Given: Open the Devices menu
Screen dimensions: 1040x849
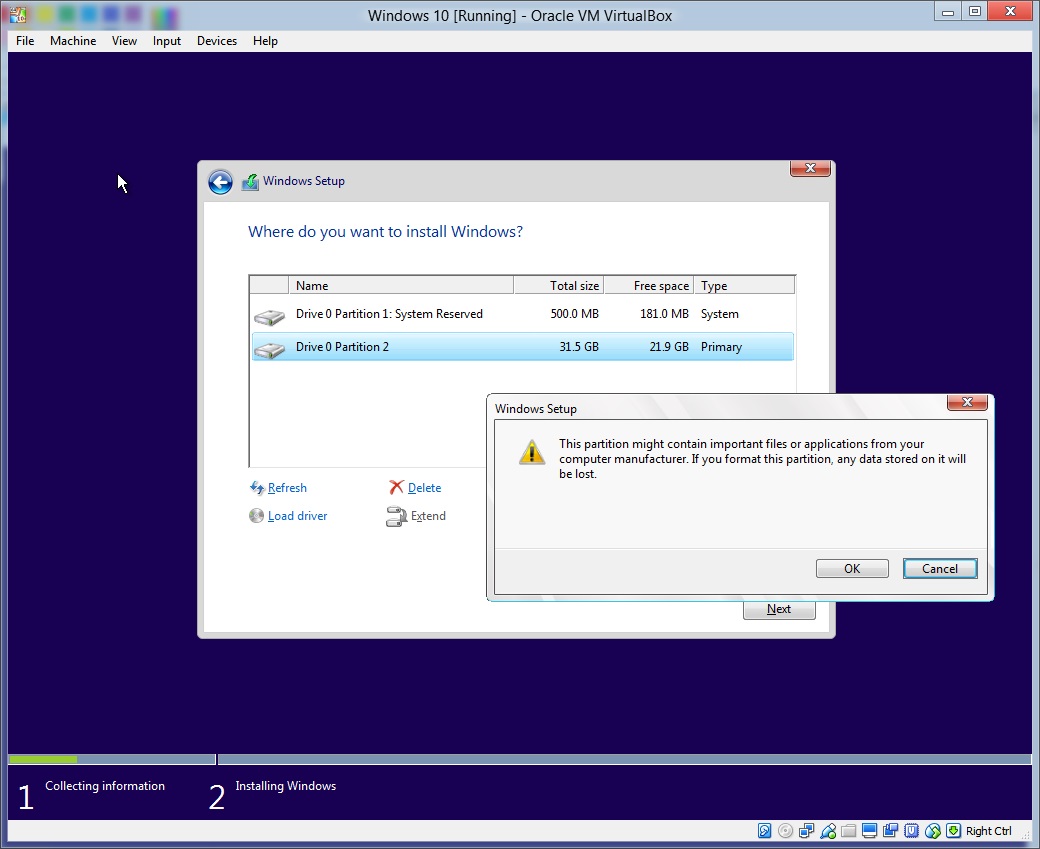Looking at the screenshot, I should [x=217, y=40].
